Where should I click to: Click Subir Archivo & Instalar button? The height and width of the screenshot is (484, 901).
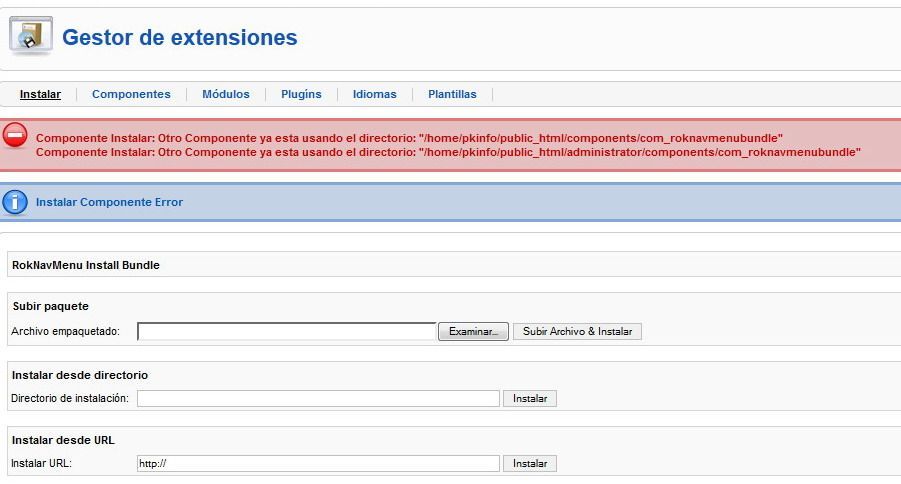point(577,332)
